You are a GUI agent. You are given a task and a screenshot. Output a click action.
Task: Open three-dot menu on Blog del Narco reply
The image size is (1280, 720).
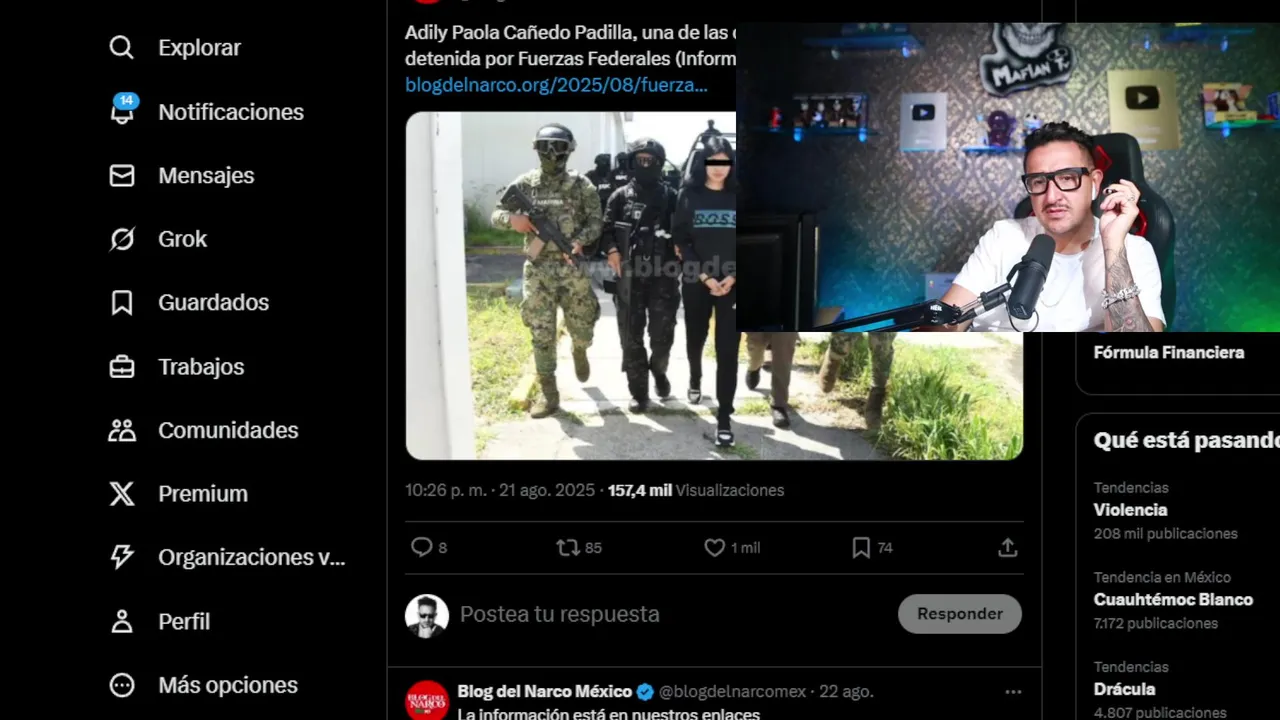point(1013,692)
